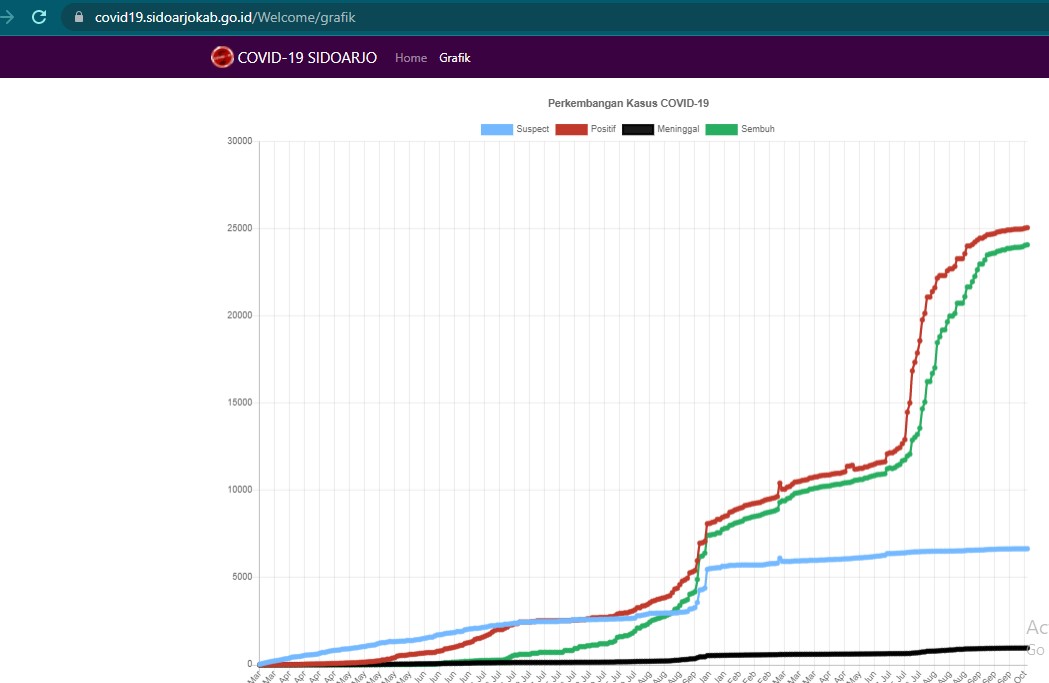Click the last point on red Positif line

pyautogui.click(x=1026, y=228)
